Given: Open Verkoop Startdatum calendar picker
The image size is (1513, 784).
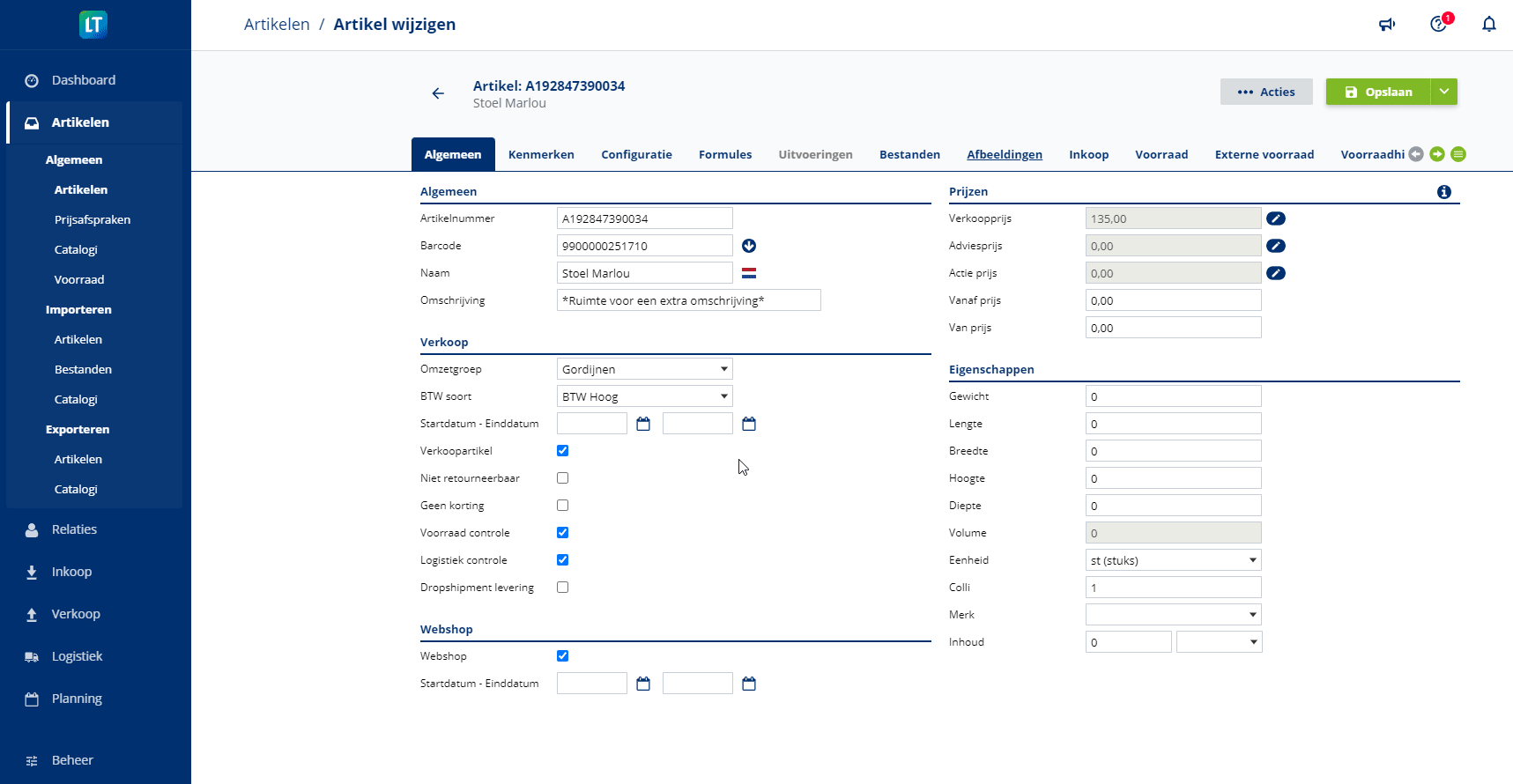Looking at the screenshot, I should (643, 424).
